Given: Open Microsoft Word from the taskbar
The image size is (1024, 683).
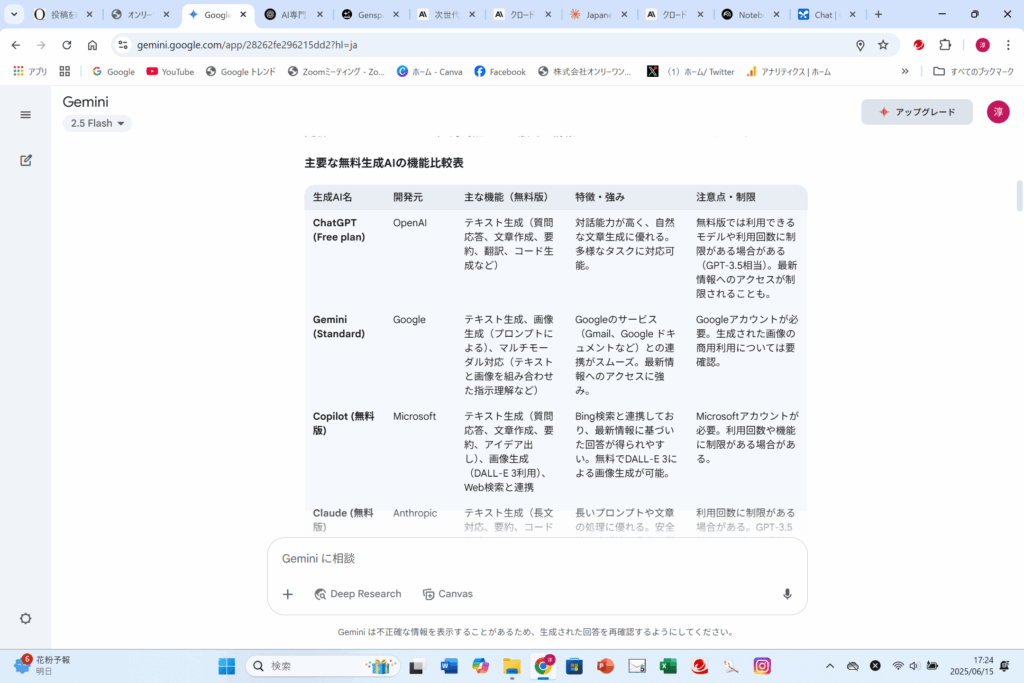Looking at the screenshot, I should pyautogui.click(x=449, y=666).
